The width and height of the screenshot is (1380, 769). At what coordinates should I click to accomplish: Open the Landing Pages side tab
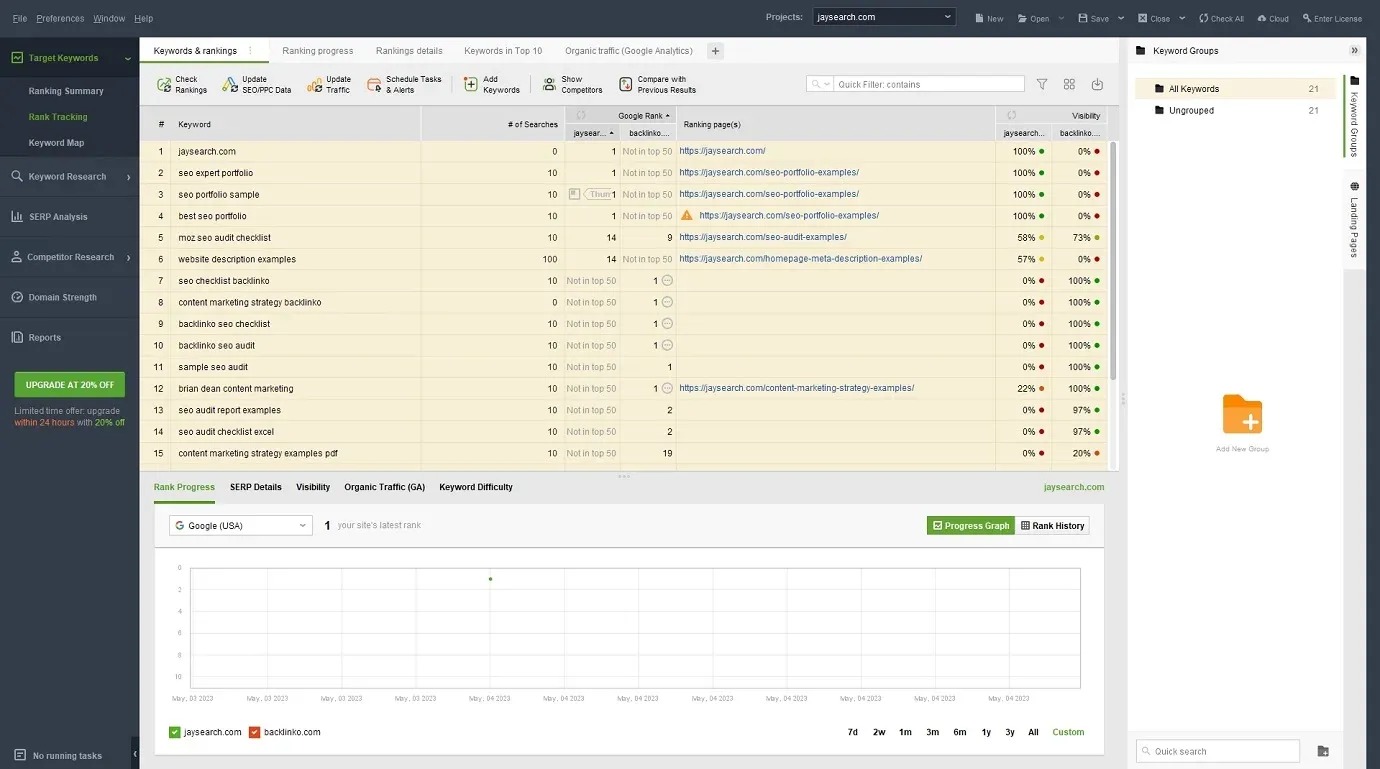(1354, 218)
